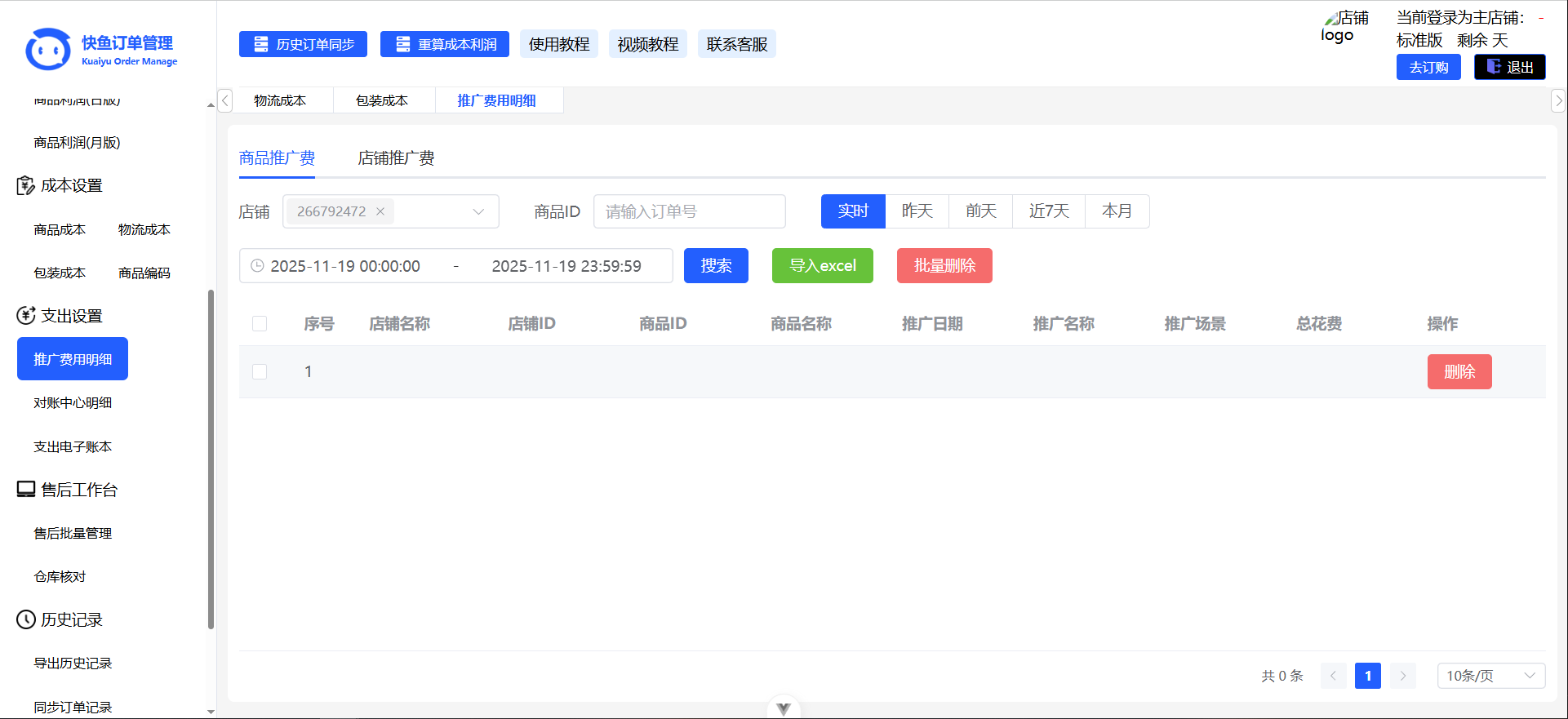The image size is (1568, 719).
Task: Open the shop selector dropdown
Action: [x=478, y=211]
